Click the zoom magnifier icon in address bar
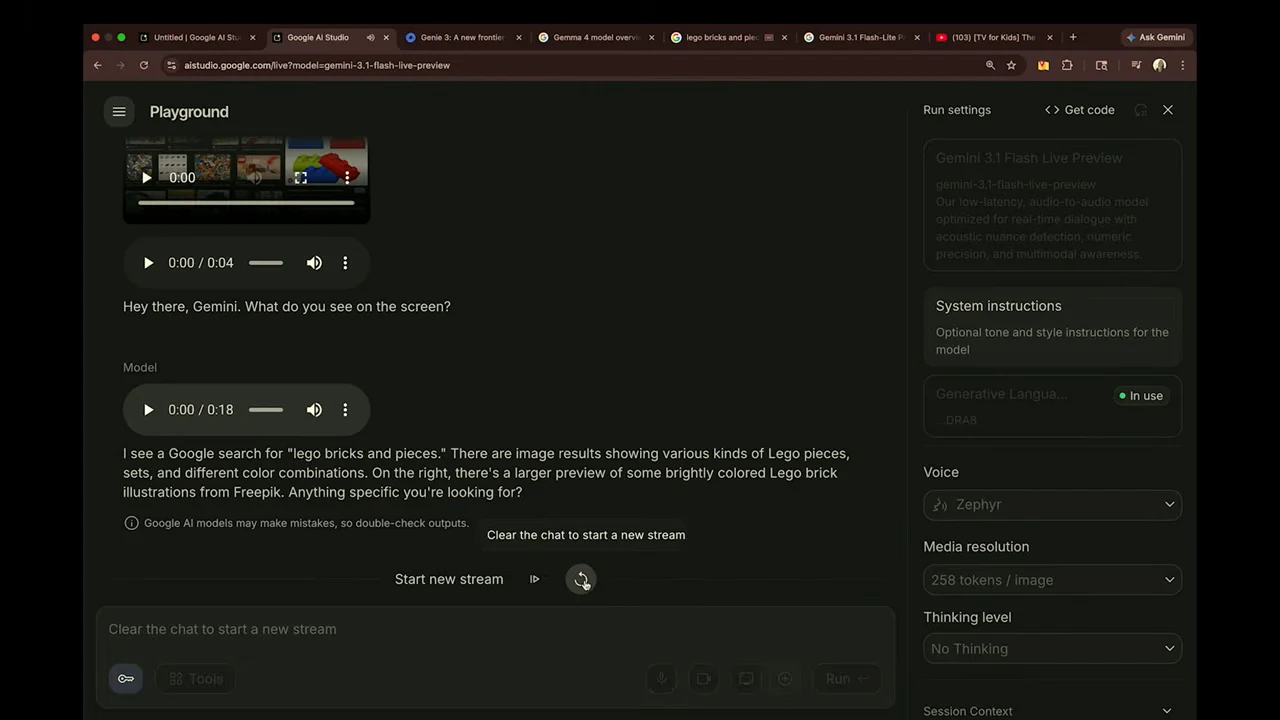 pyautogui.click(x=990, y=65)
